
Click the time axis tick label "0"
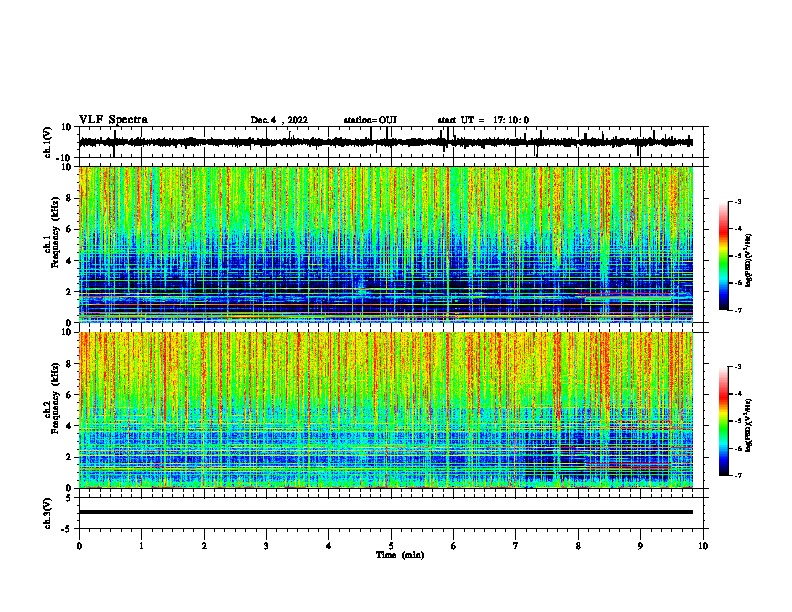(79, 546)
